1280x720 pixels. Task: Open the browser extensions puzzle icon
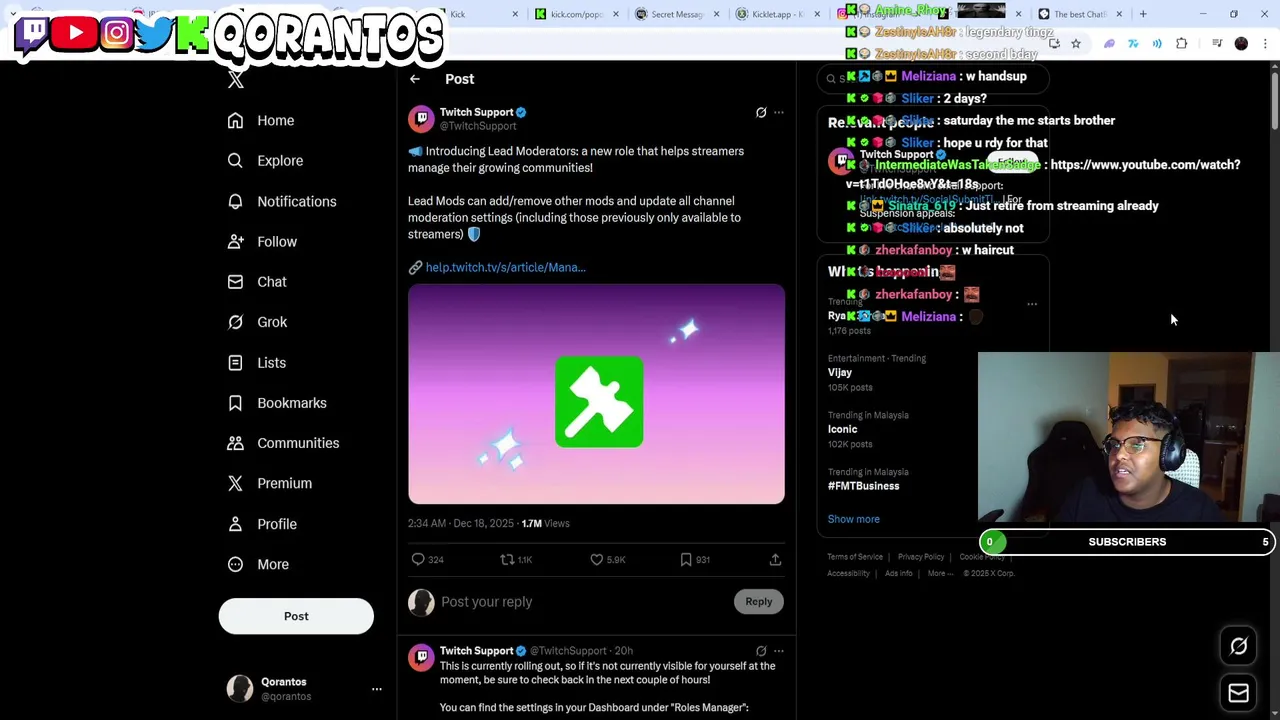pos(1182,44)
